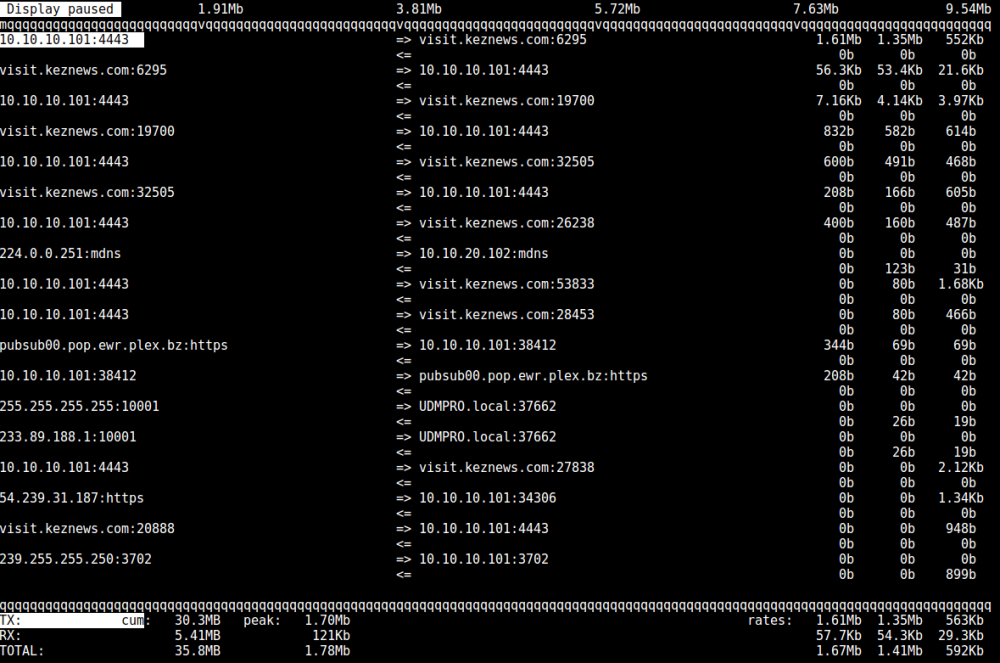Click the 3.81Mb scale marker

(x=418, y=9)
